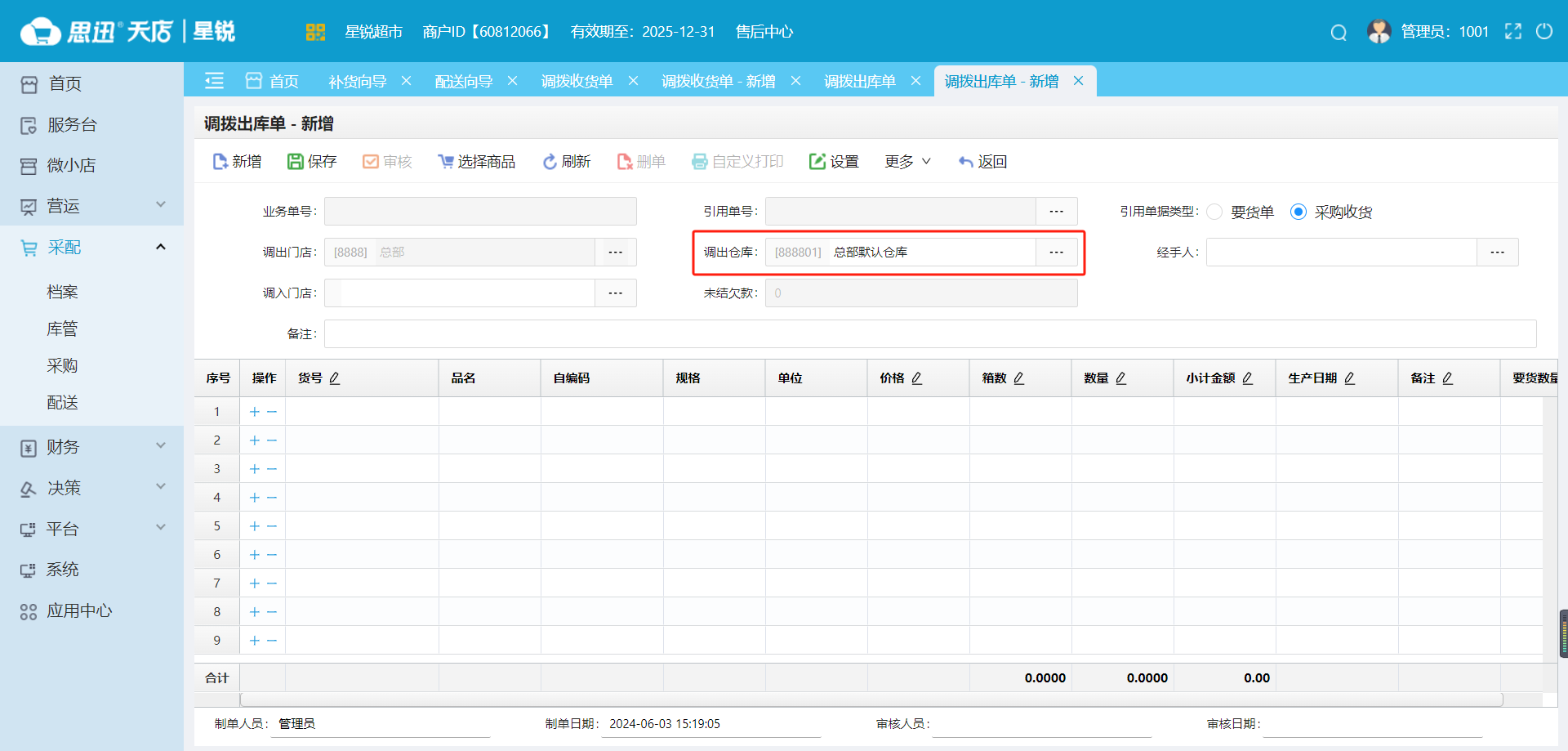1568x751 pixels.
Task: Switch to the 补货向导 tab
Action: (x=357, y=81)
